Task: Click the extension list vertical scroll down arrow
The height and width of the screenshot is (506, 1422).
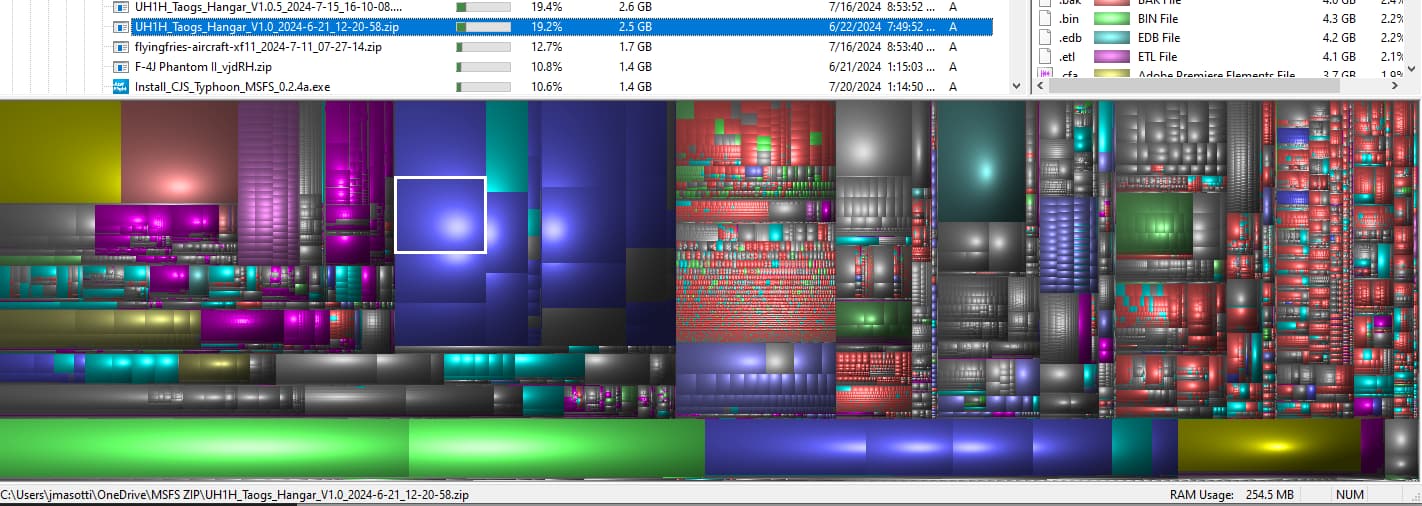Action: point(1412,70)
